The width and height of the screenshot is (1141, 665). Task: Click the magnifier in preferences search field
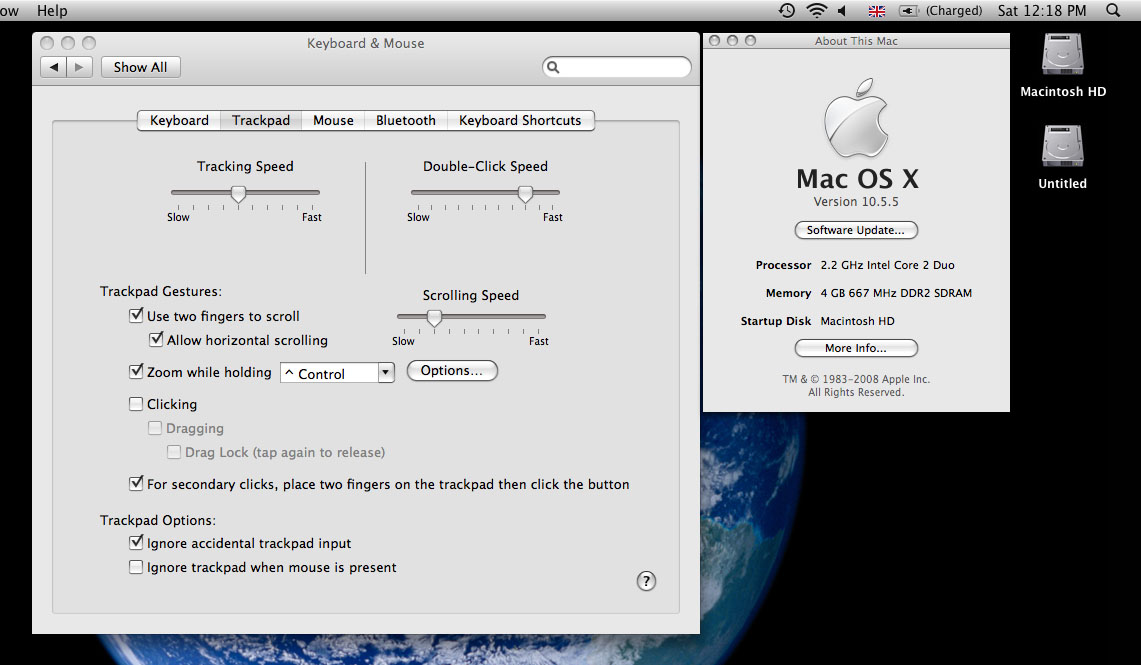[x=553, y=67]
